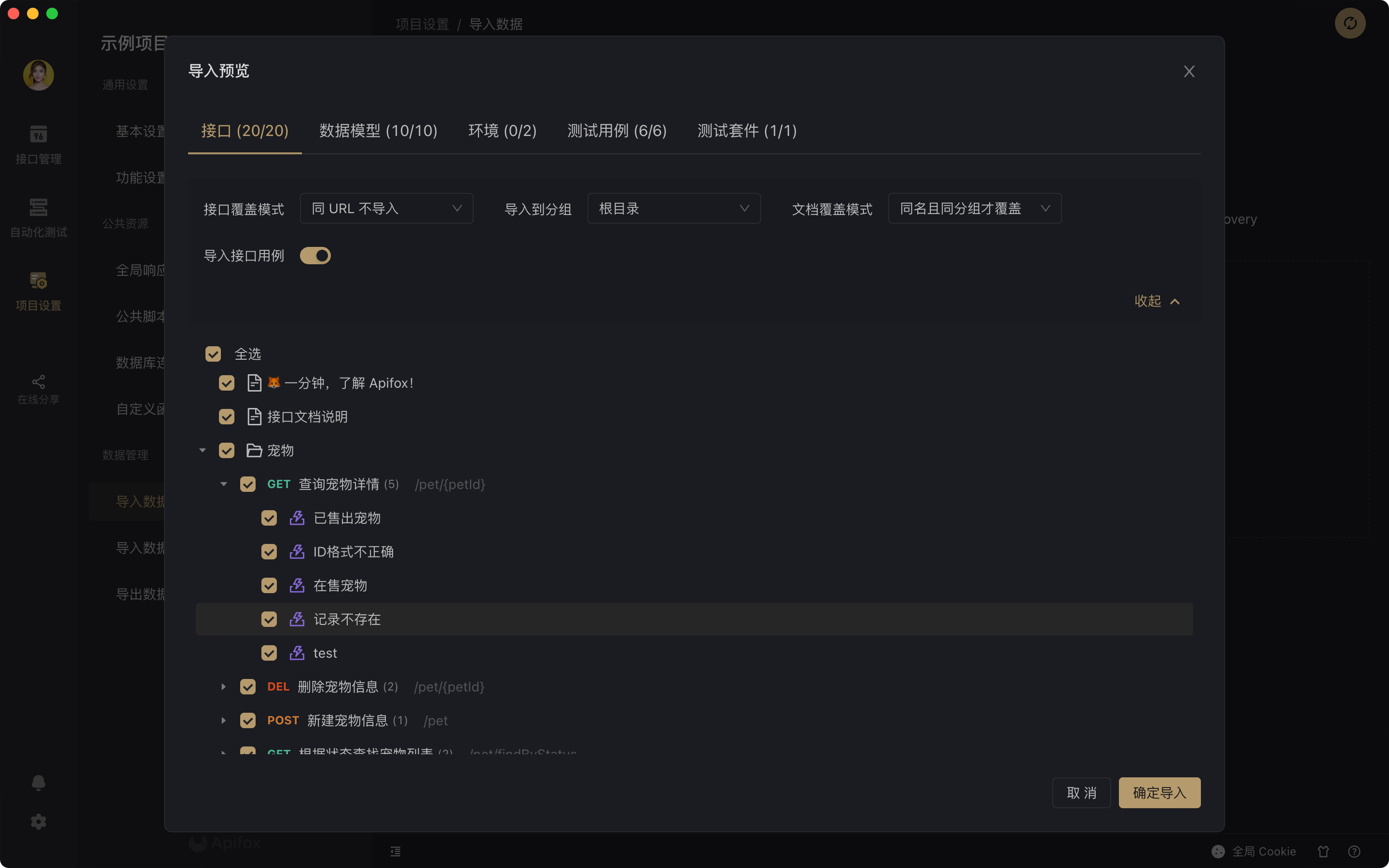Viewport: 1389px width, 868px height.
Task: Uncheck the 已售出宠物 case checkbox
Action: click(x=269, y=518)
